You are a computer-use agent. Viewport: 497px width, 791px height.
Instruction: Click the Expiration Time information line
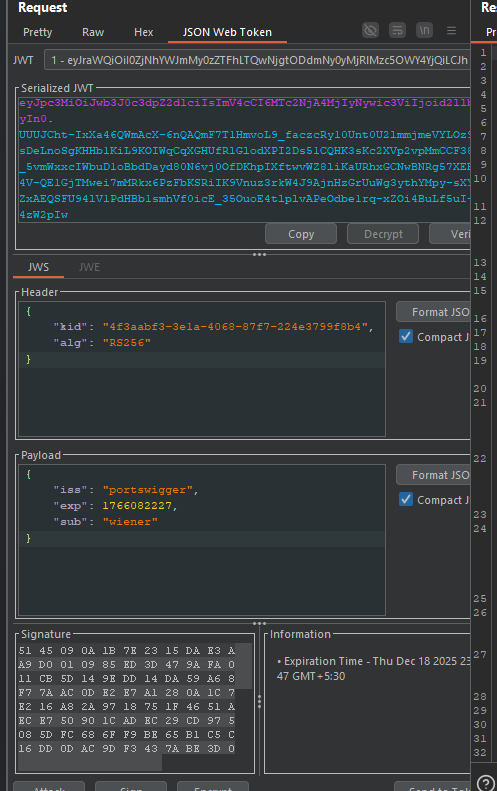click(373, 668)
